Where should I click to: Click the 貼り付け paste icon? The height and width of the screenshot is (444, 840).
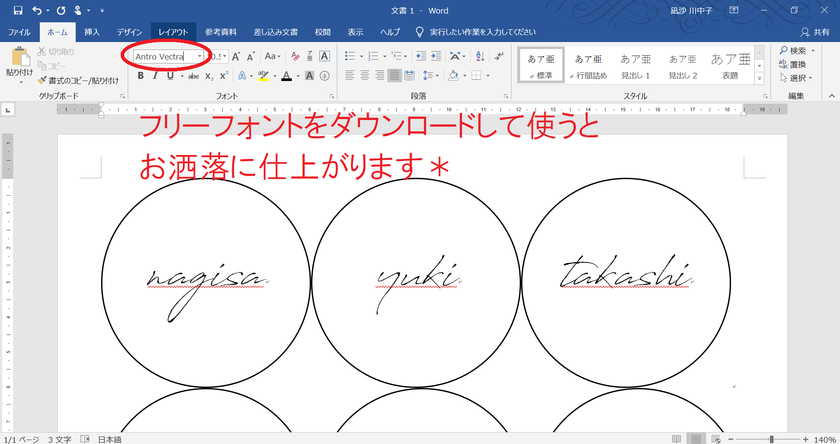20,56
